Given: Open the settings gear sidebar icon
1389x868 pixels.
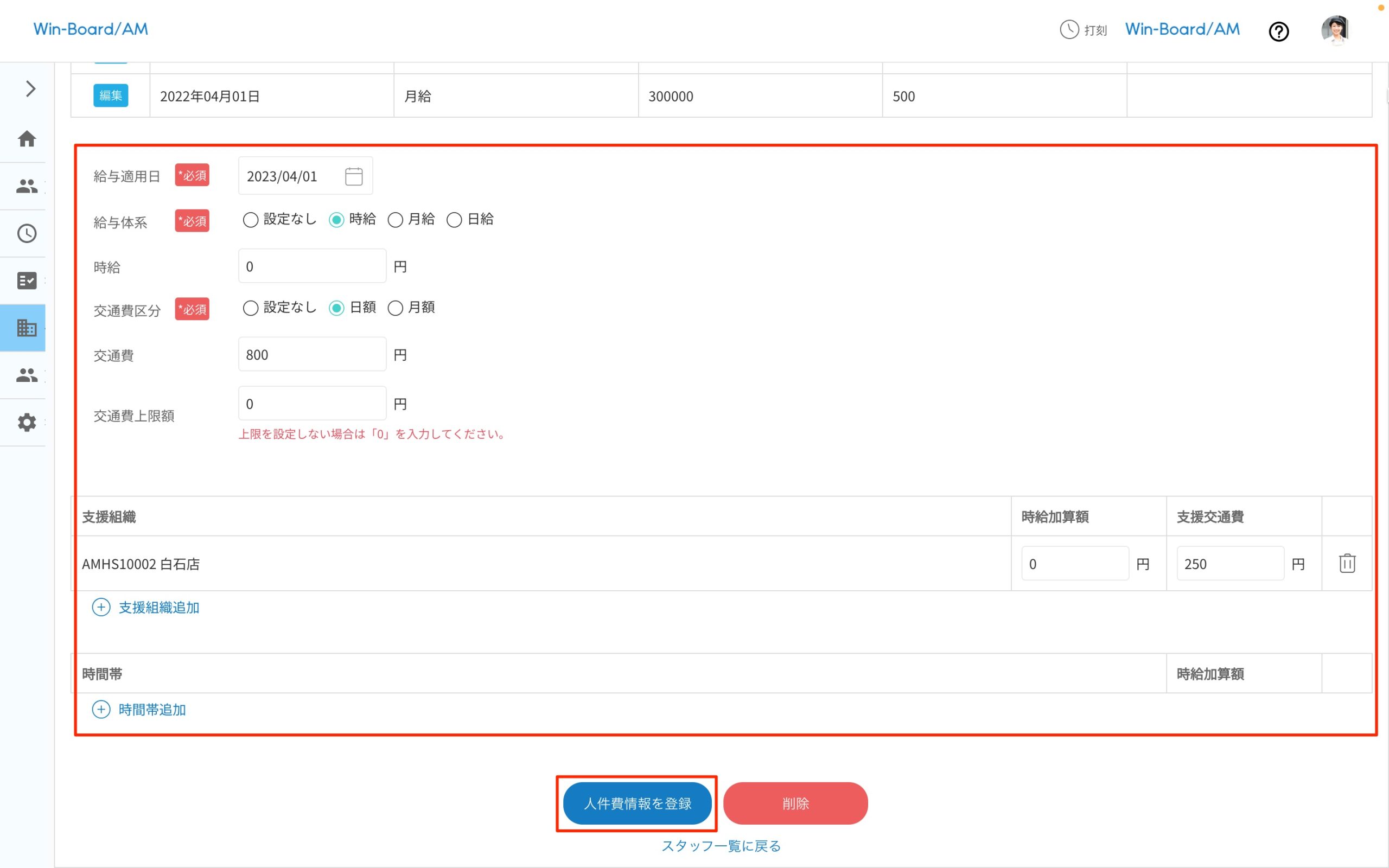Looking at the screenshot, I should click(x=27, y=423).
